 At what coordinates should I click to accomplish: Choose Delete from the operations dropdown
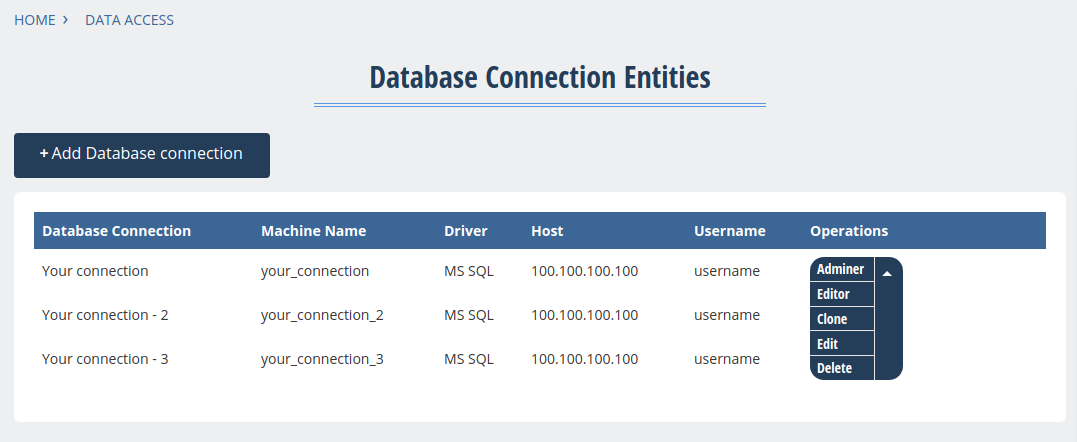click(x=834, y=368)
